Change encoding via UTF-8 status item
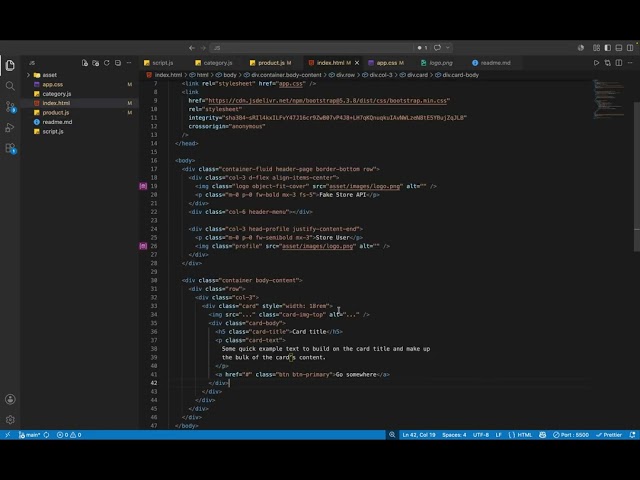Viewport: 640px width, 480px height. coord(481,435)
